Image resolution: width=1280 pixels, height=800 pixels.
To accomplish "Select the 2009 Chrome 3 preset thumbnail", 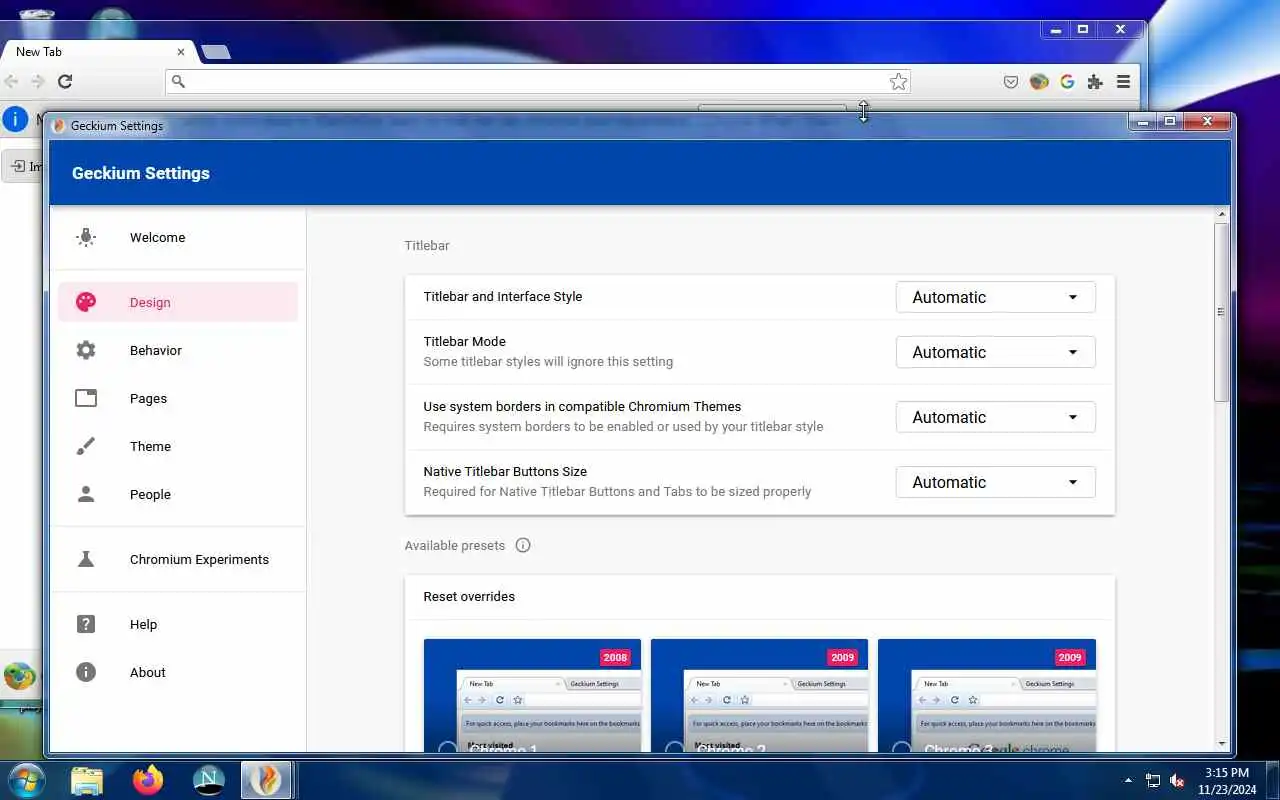I will click(x=987, y=695).
